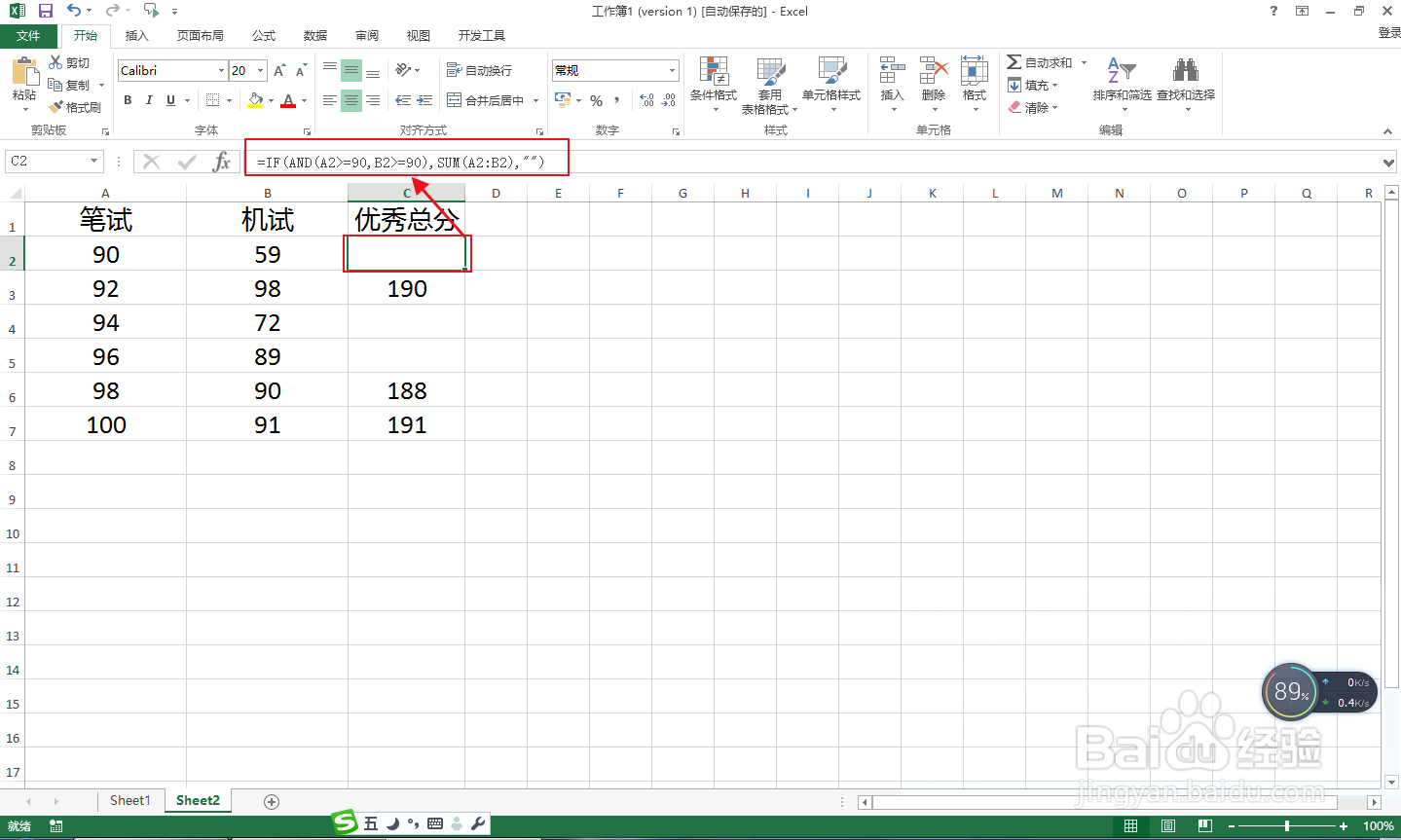Copy selection using 复制

pyautogui.click(x=69, y=85)
